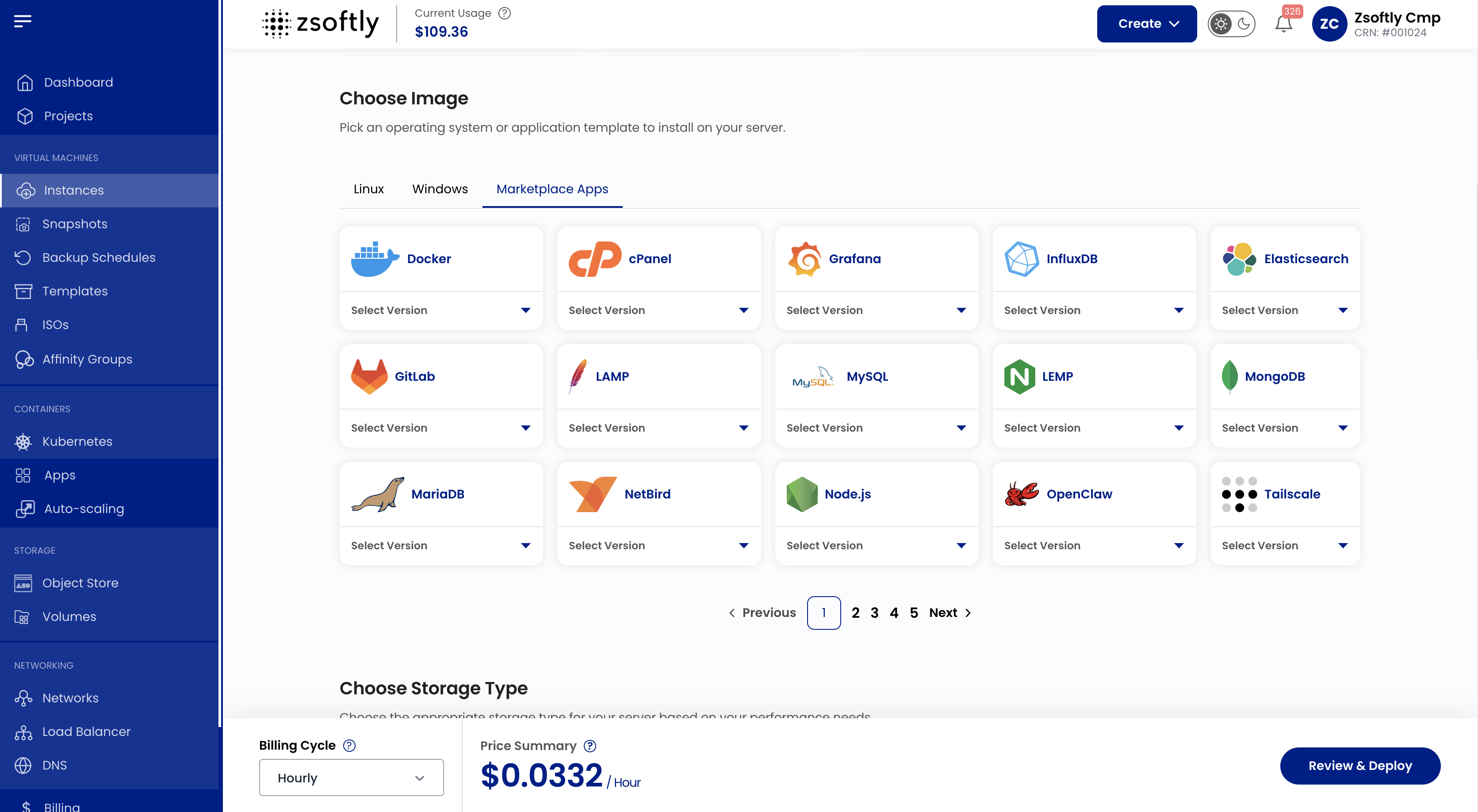
Task: Click the GitLab fox logo
Action: (x=369, y=376)
